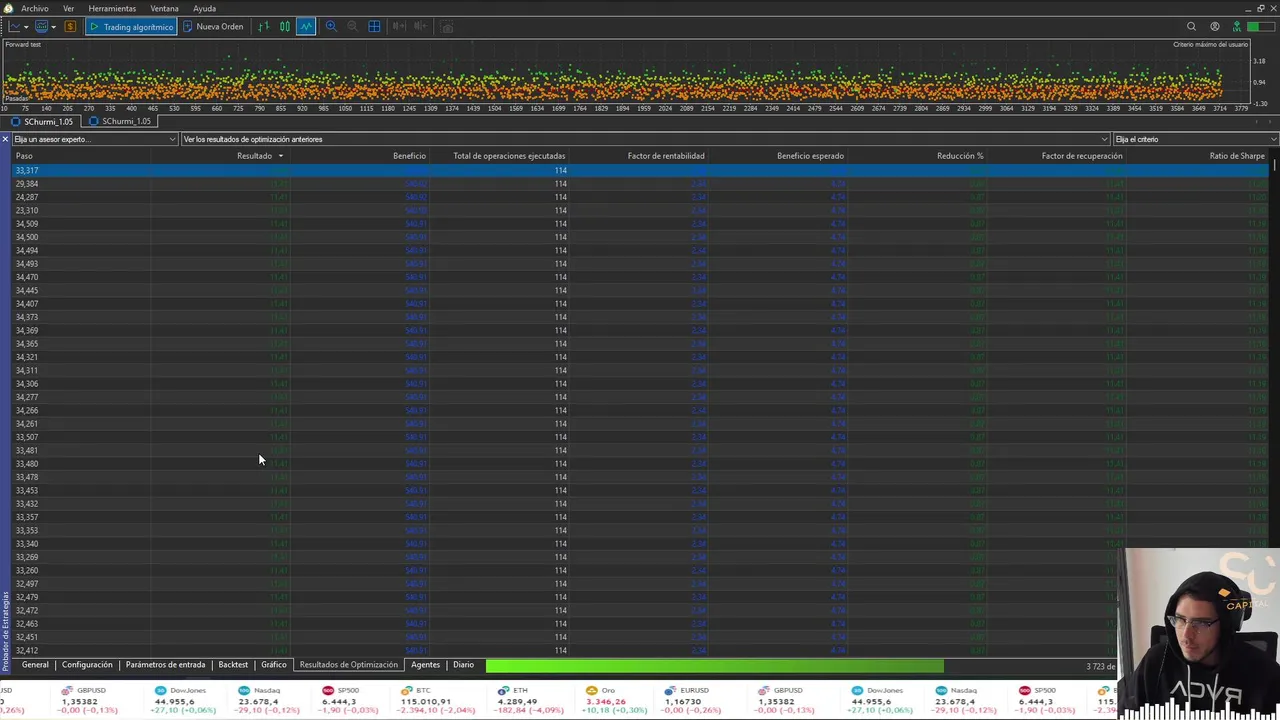
Task: Select the row with Paso 33,481
Action: (x=640, y=450)
